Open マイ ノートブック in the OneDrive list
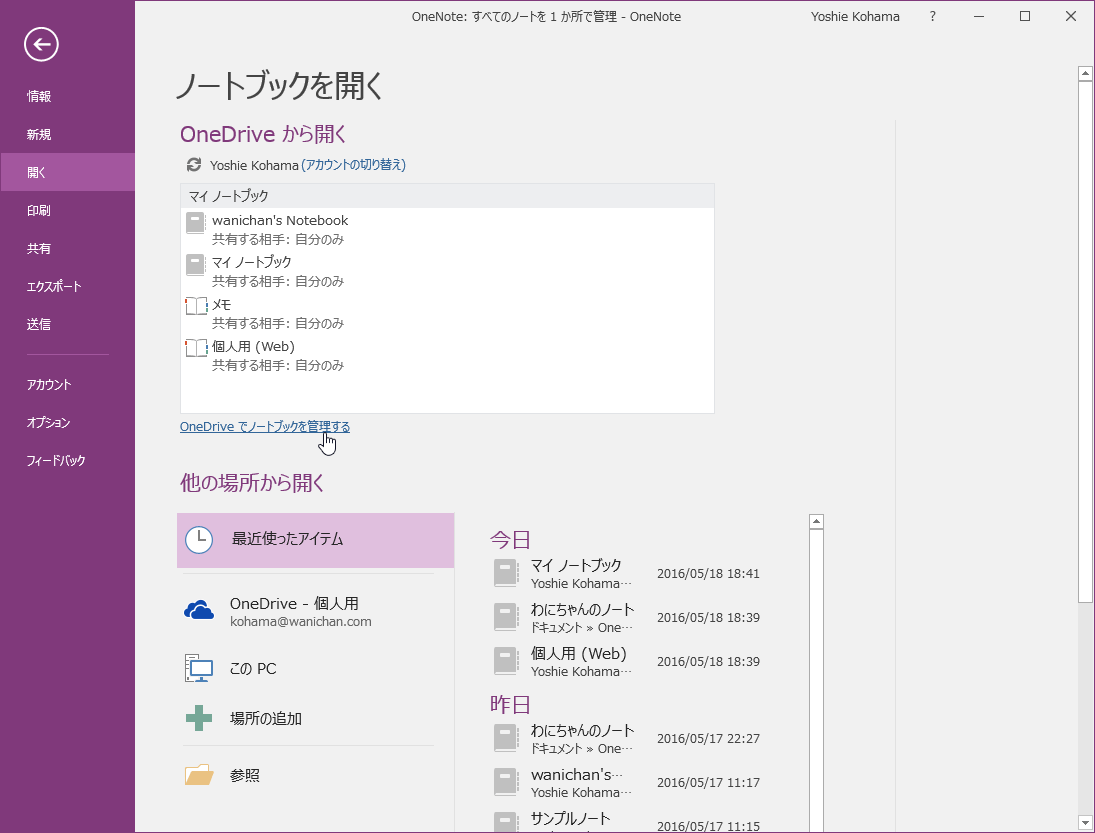Screen dimensions: 1095x833 coord(447,271)
